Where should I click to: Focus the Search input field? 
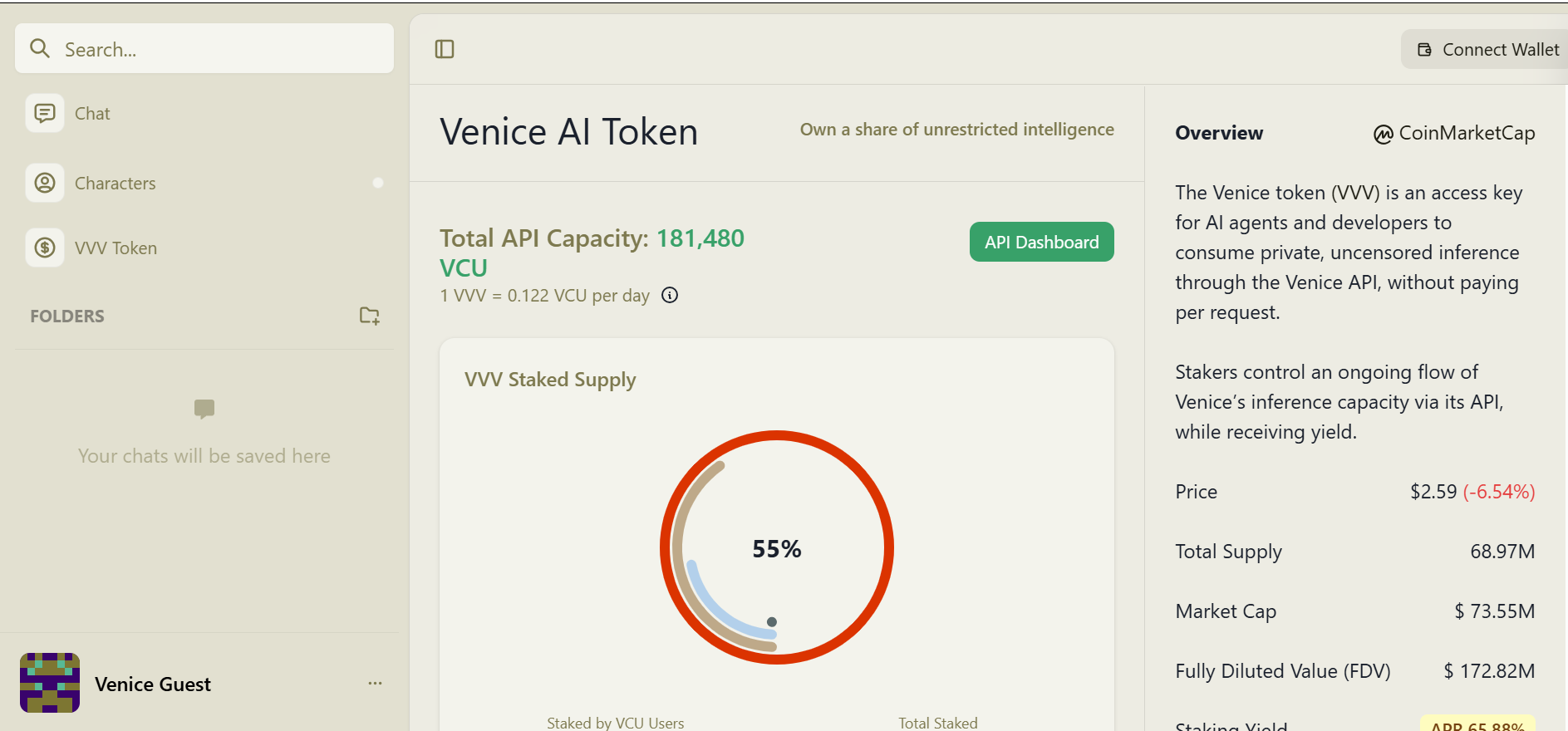(x=204, y=48)
